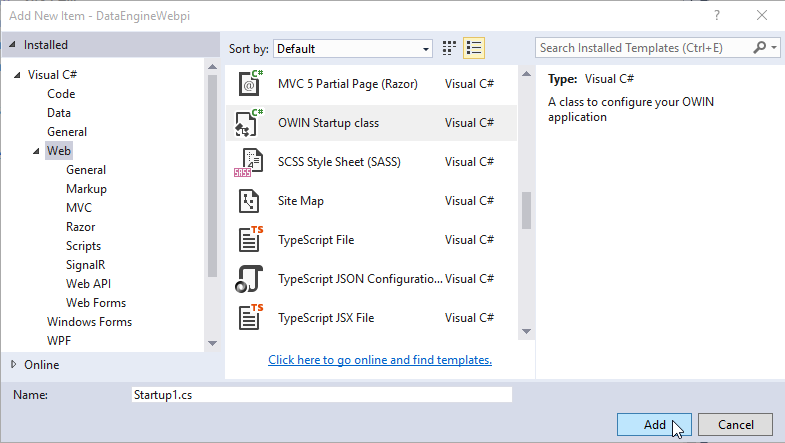Switch to small icons view
This screenshot has width=785, height=443.
449,48
